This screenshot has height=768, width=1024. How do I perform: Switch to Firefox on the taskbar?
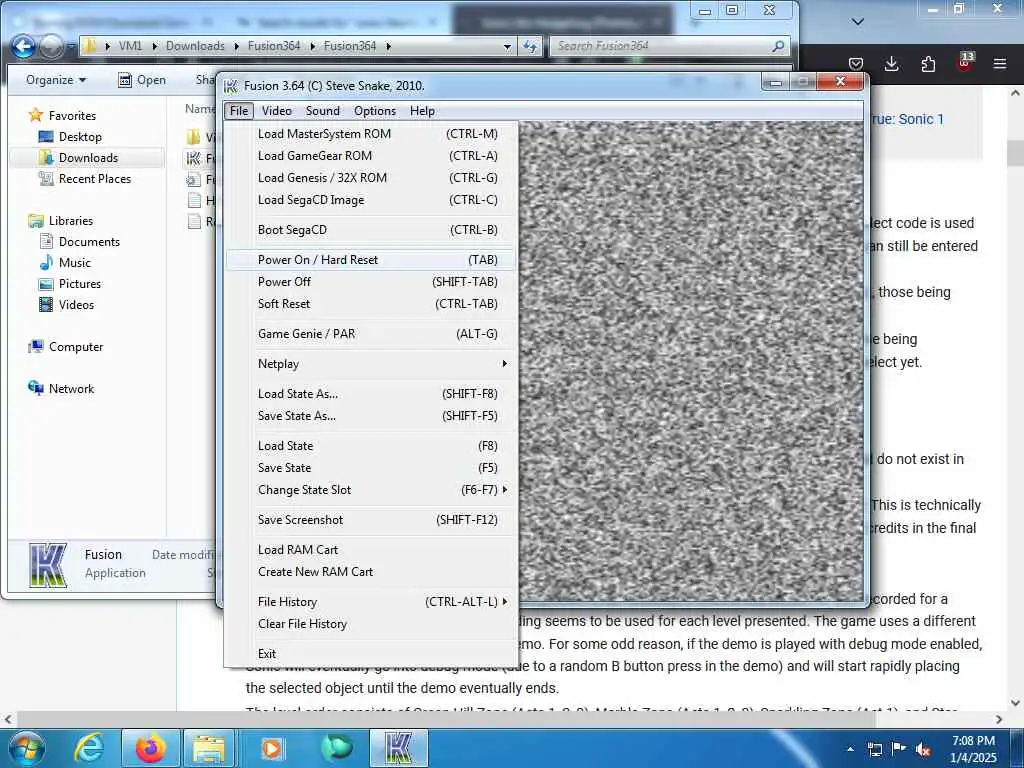(x=150, y=748)
